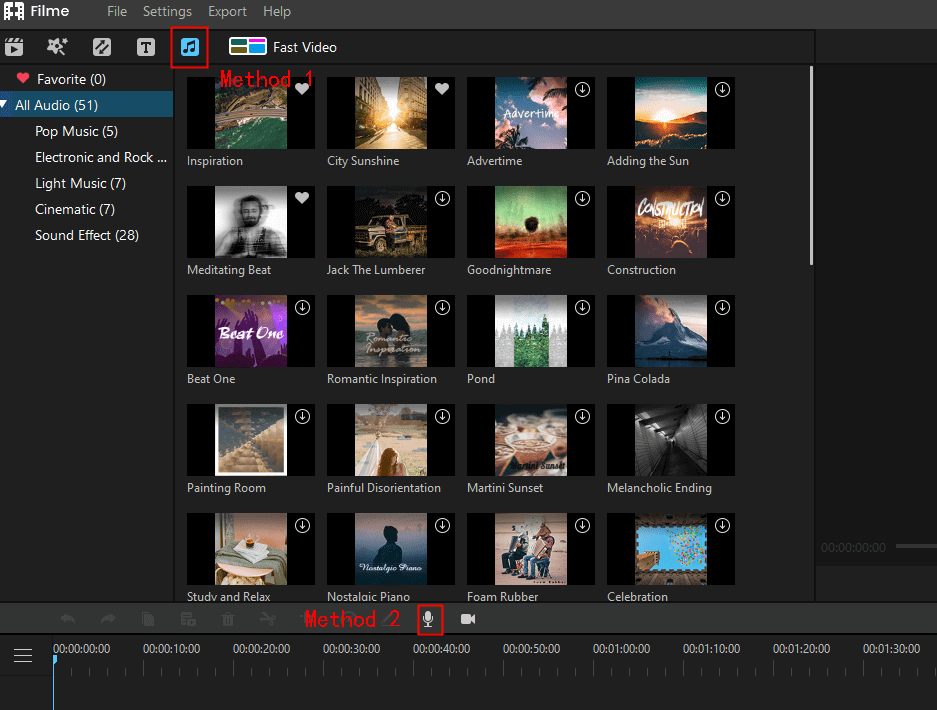The height and width of the screenshot is (710, 937).
Task: Download the Study and Relax track
Action: (302, 525)
